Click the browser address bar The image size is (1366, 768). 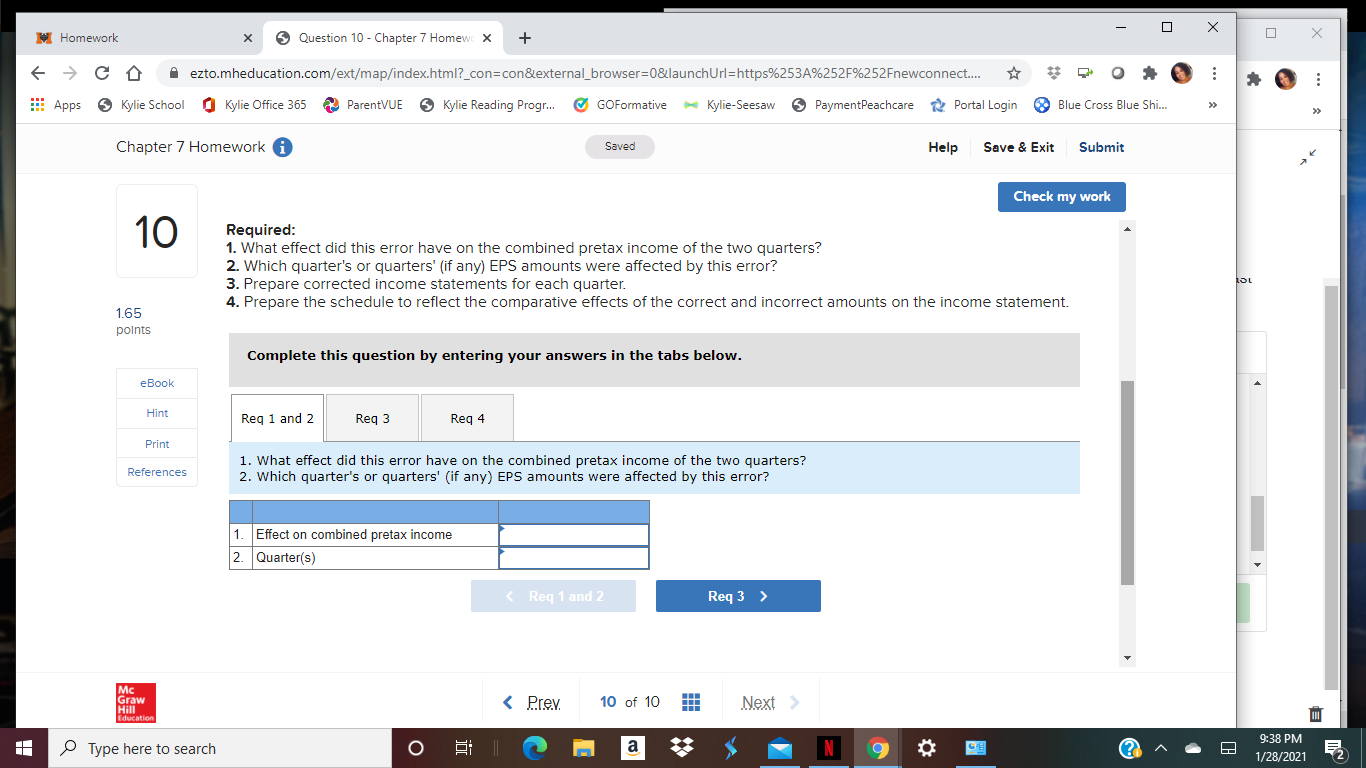click(585, 73)
